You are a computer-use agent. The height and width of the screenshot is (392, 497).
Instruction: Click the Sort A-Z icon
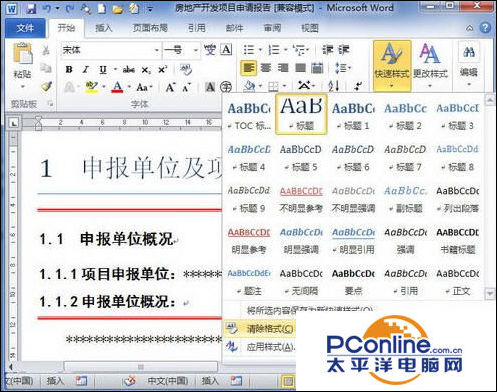point(334,86)
